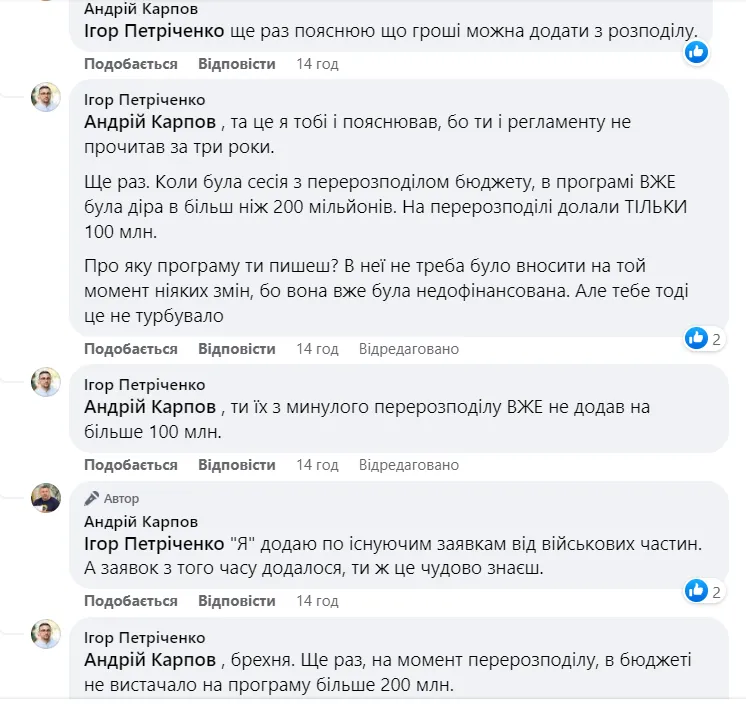This screenshot has height=712, width=746.
Task: Open Відредаговано under the 'не турбувало' comment
Action: coord(408,349)
